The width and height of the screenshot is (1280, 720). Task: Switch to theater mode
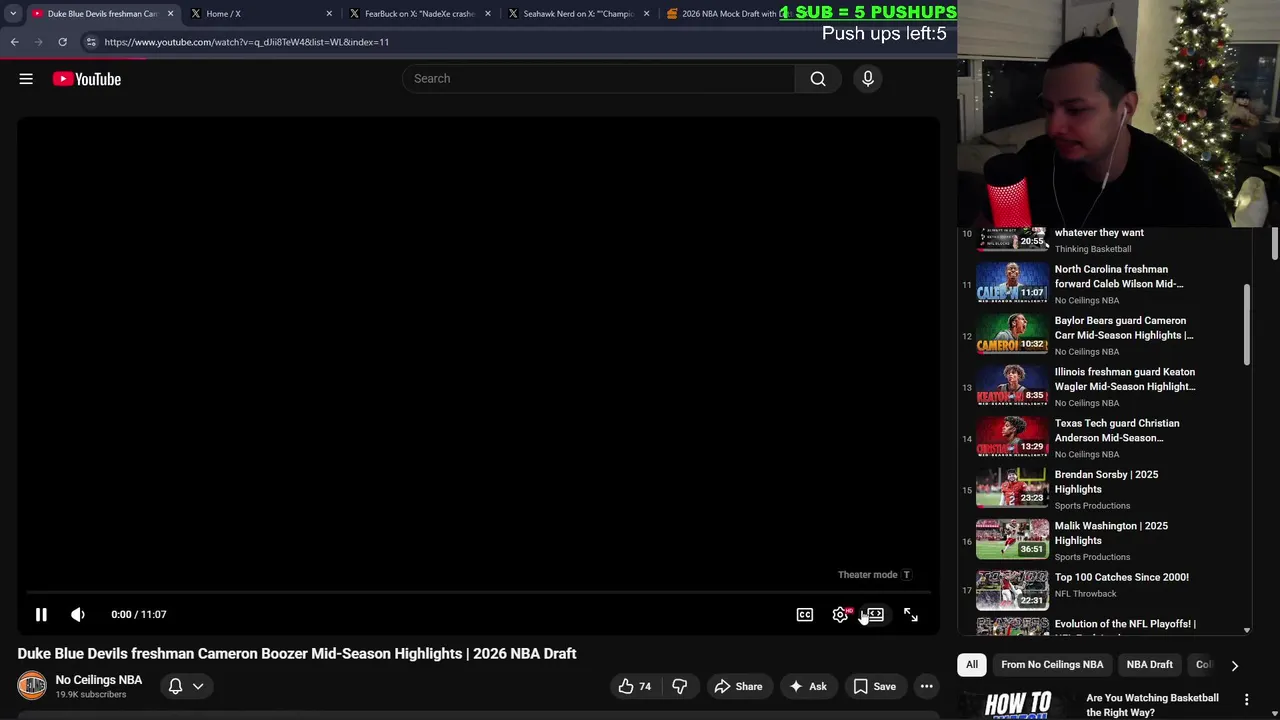pos(875,615)
